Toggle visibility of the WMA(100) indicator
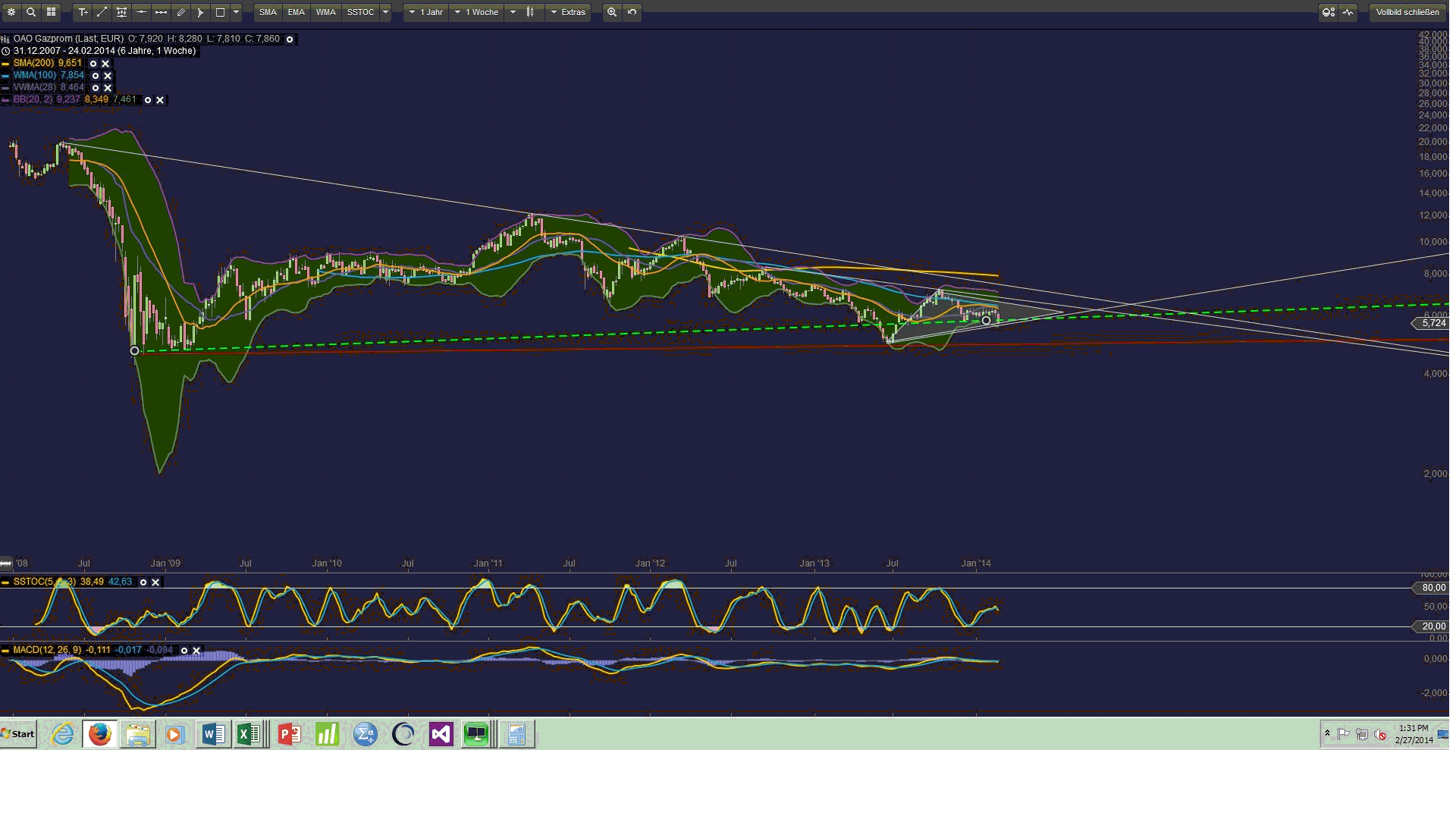Screen dimensions: 1456x819 tap(96, 75)
